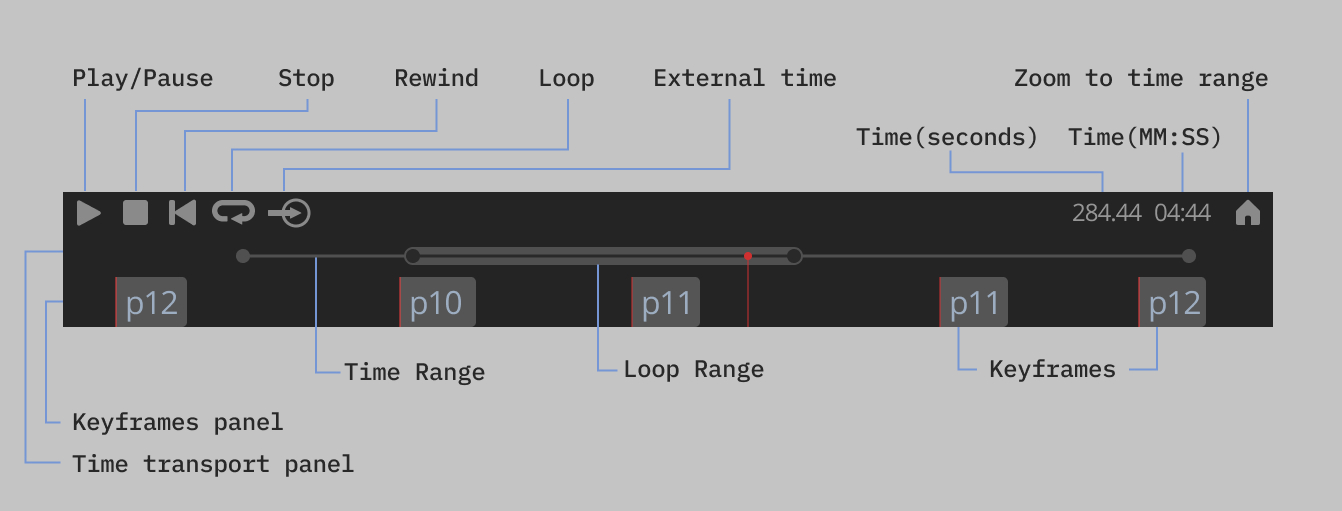Enable the External time icon
Screen dimensions: 1342x511
point(290,213)
